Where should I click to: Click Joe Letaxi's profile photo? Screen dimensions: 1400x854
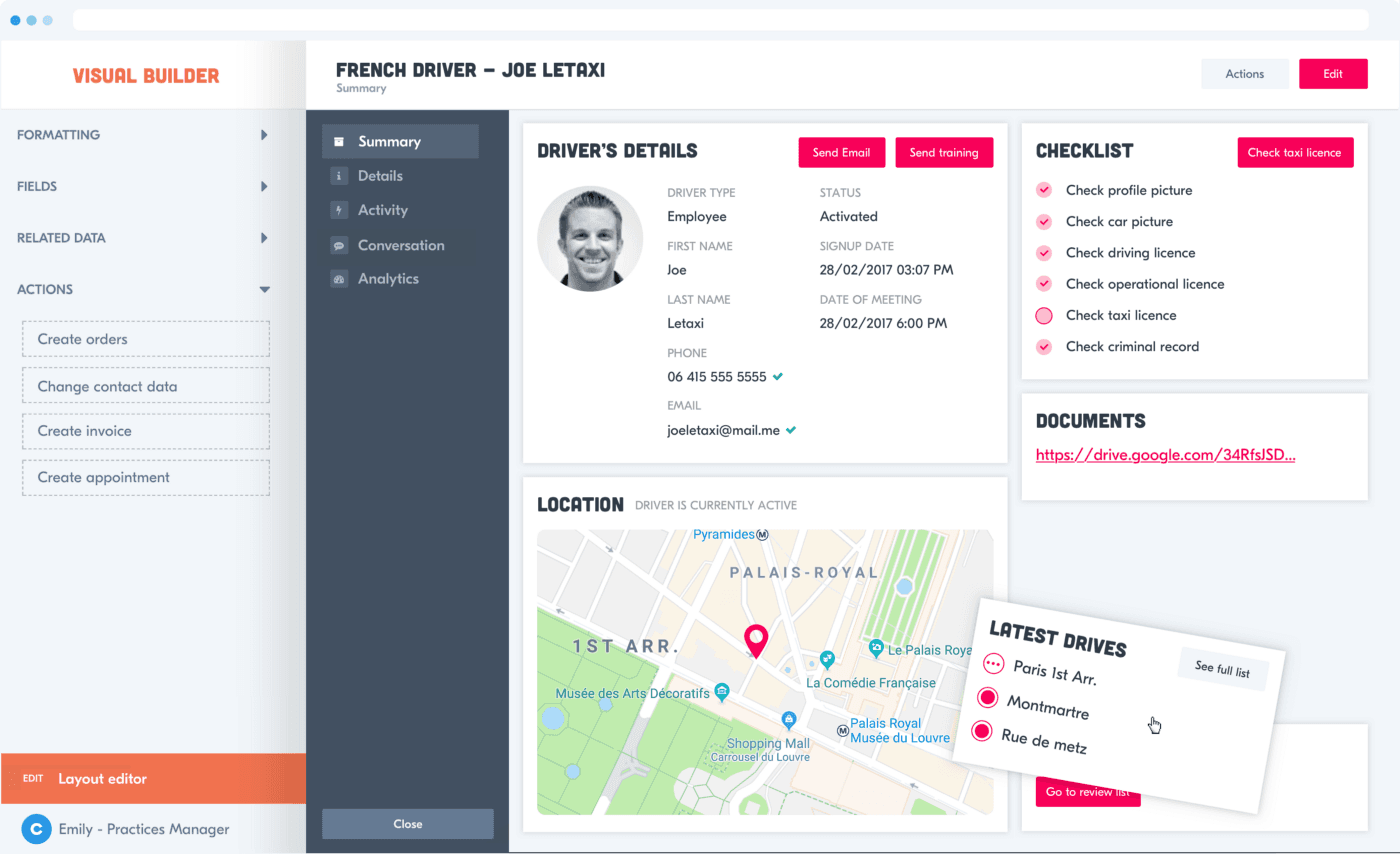(590, 238)
